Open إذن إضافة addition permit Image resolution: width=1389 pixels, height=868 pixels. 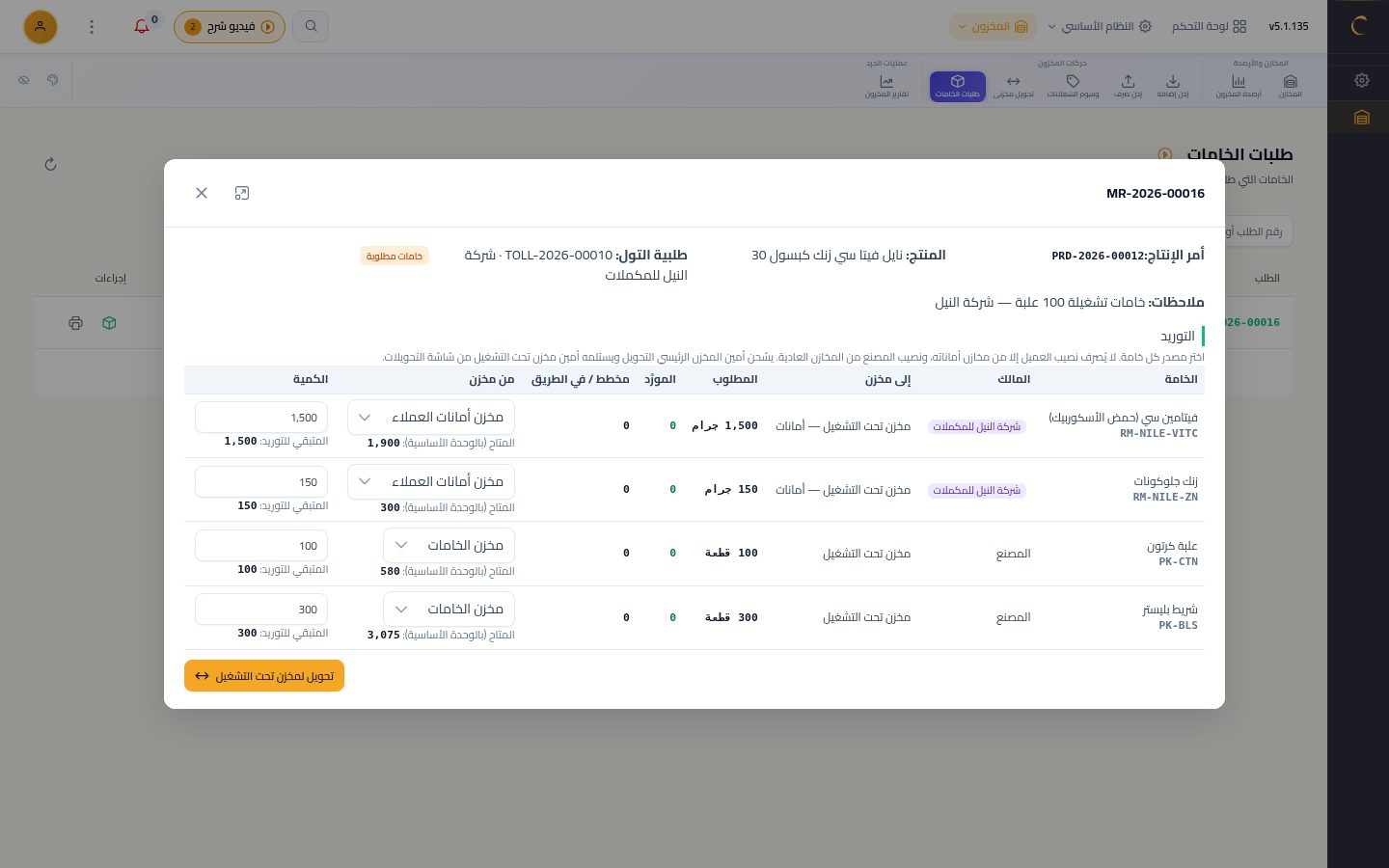point(1173,86)
